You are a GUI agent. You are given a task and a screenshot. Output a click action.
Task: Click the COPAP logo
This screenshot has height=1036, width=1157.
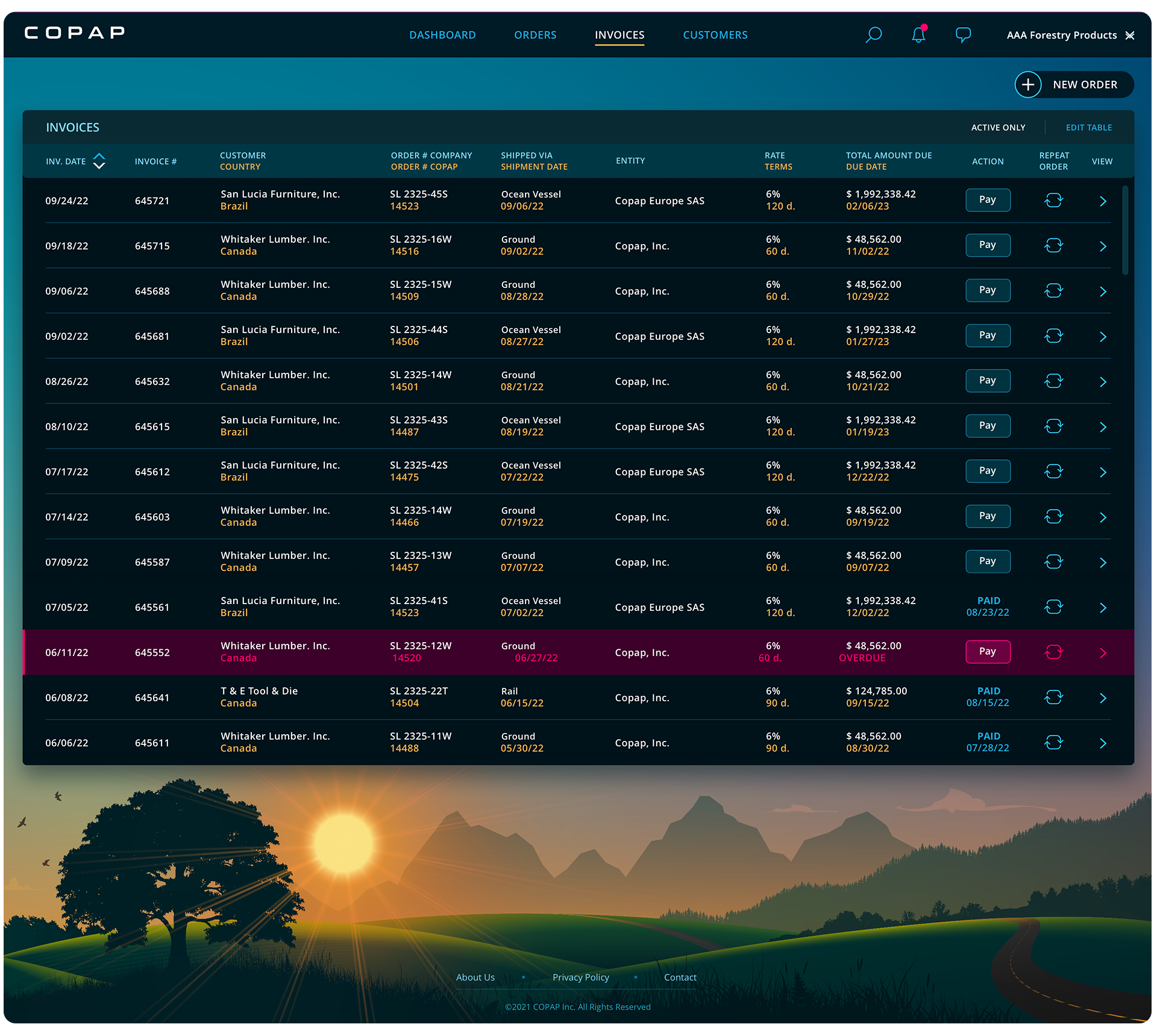click(74, 33)
